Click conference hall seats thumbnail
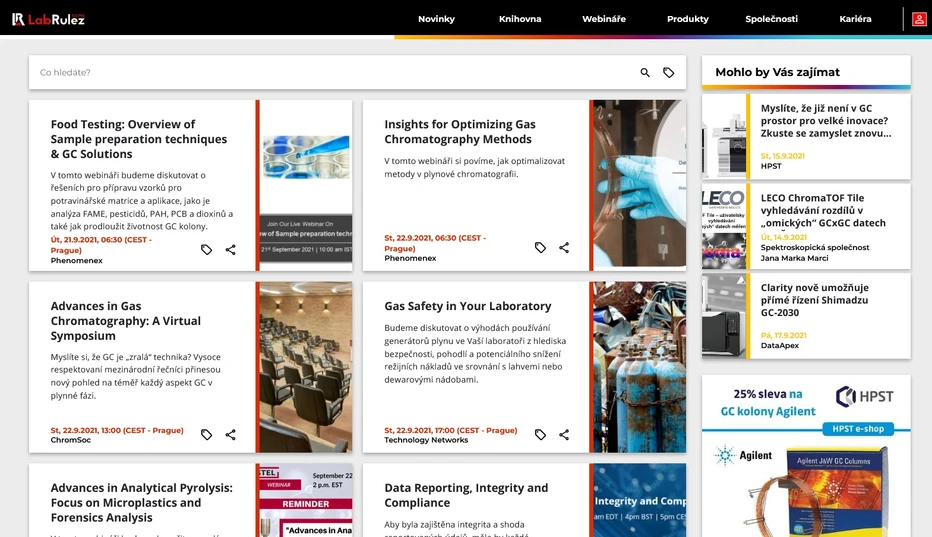Viewport: 932px width, 537px height. [x=306, y=367]
